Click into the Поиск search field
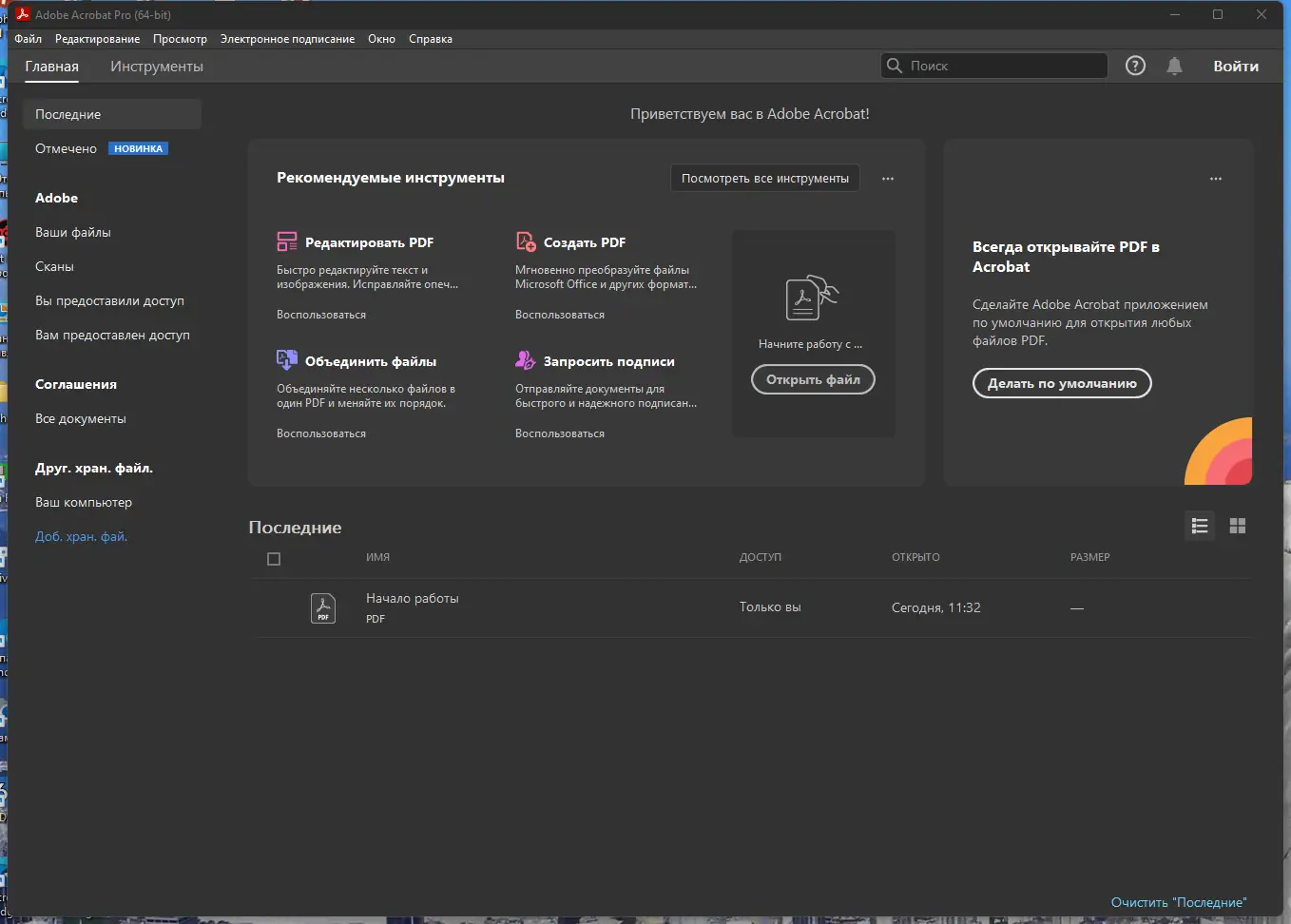The height and width of the screenshot is (924, 1291). [x=994, y=66]
